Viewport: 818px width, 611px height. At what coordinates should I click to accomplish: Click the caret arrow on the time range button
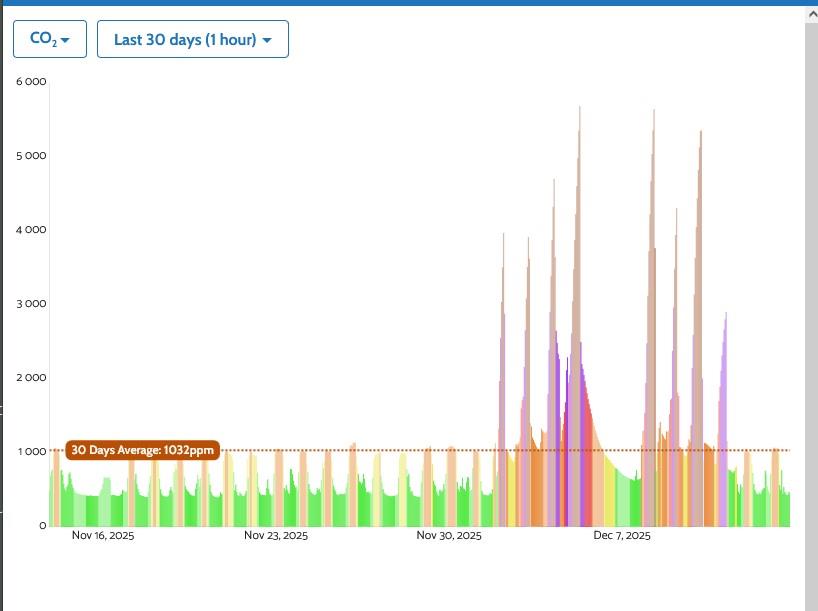click(x=268, y=41)
